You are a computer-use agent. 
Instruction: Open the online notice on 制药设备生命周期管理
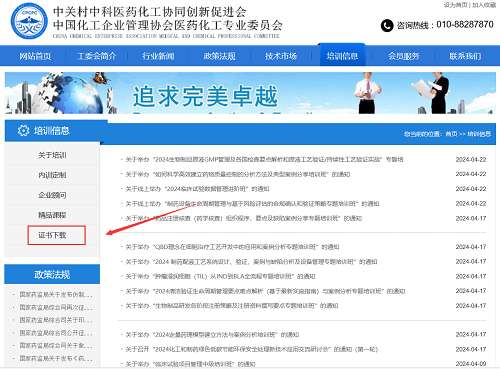[x=252, y=204]
